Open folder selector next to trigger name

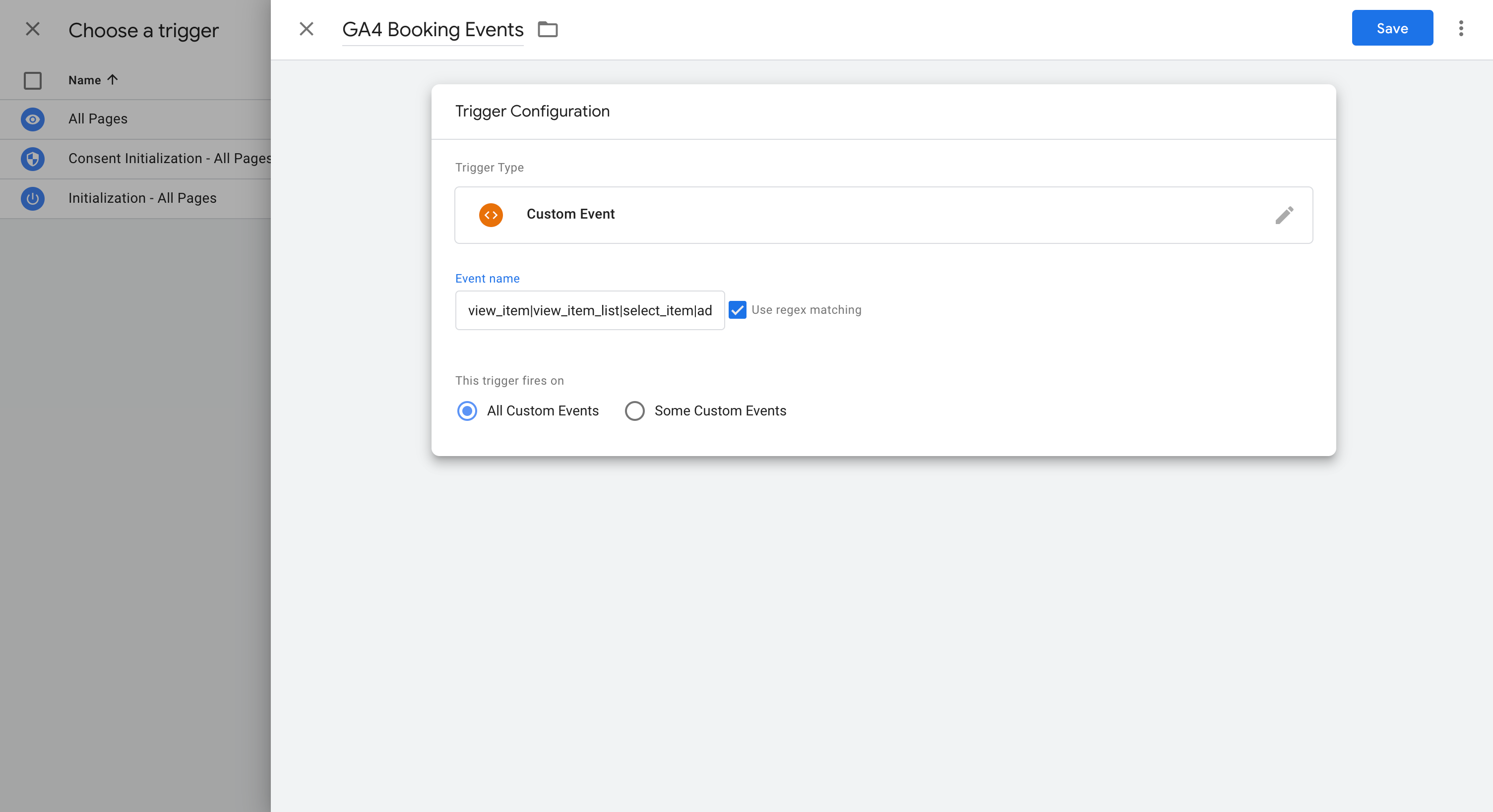click(x=548, y=29)
